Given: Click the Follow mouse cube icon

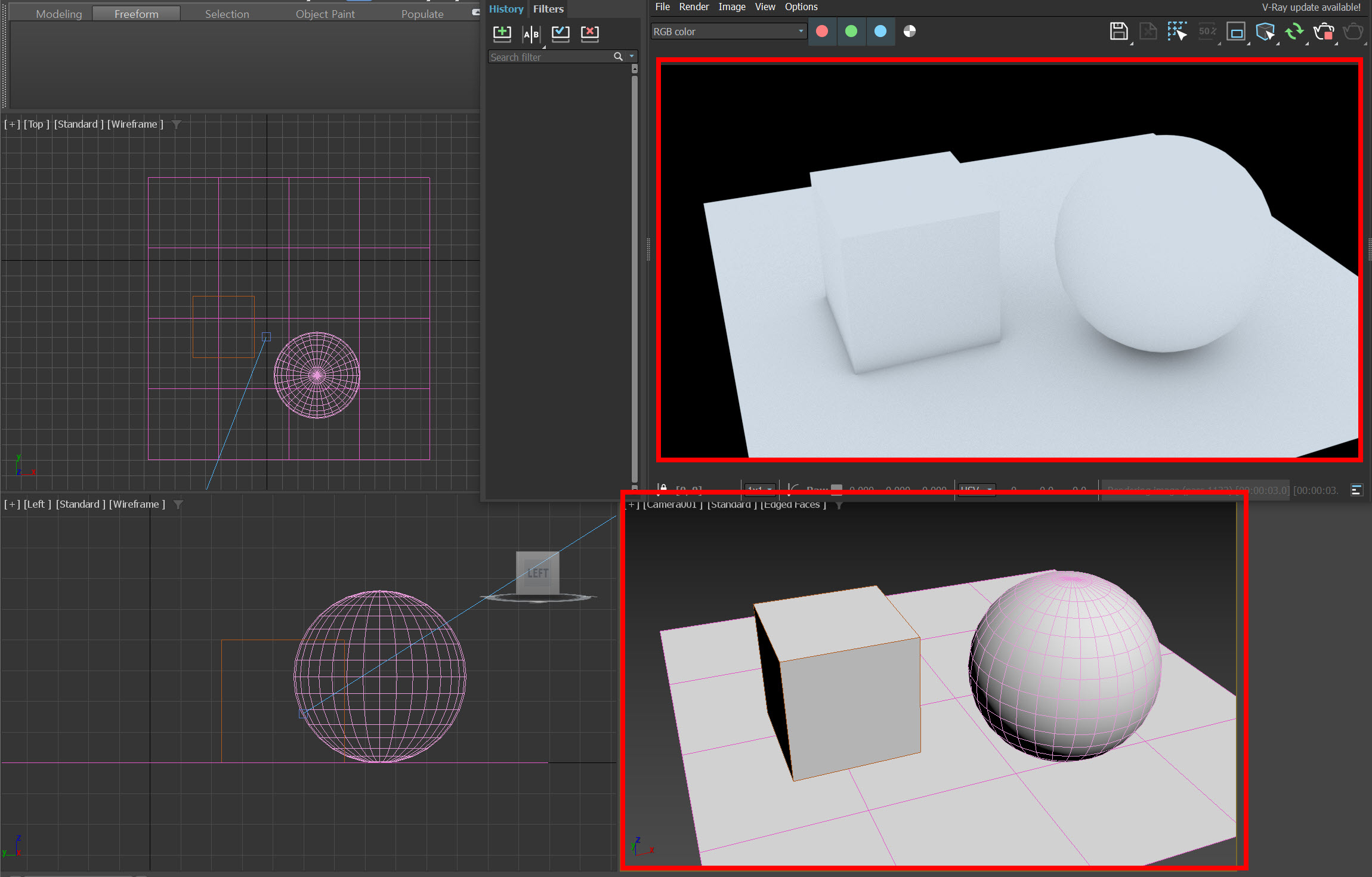Looking at the screenshot, I should click(x=1265, y=32).
